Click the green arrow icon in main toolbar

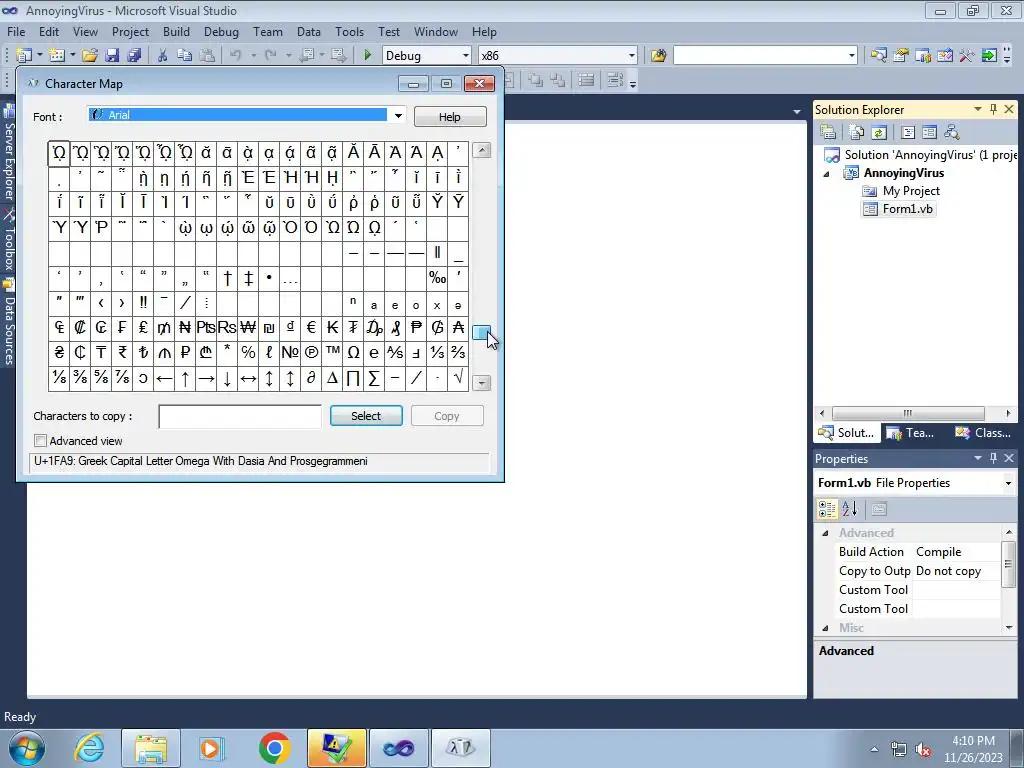tap(989, 56)
